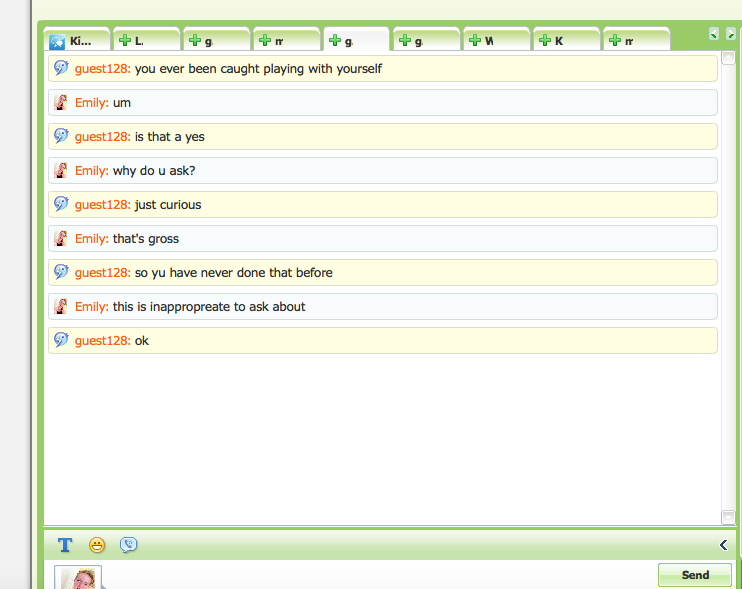742x589 pixels.
Task: Click the green plus on the L. tab
Action: click(x=125, y=40)
